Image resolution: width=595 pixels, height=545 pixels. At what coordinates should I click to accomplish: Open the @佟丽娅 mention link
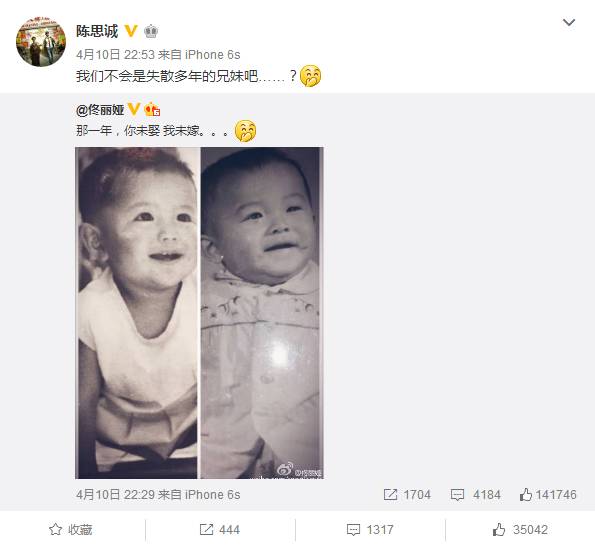[100, 110]
